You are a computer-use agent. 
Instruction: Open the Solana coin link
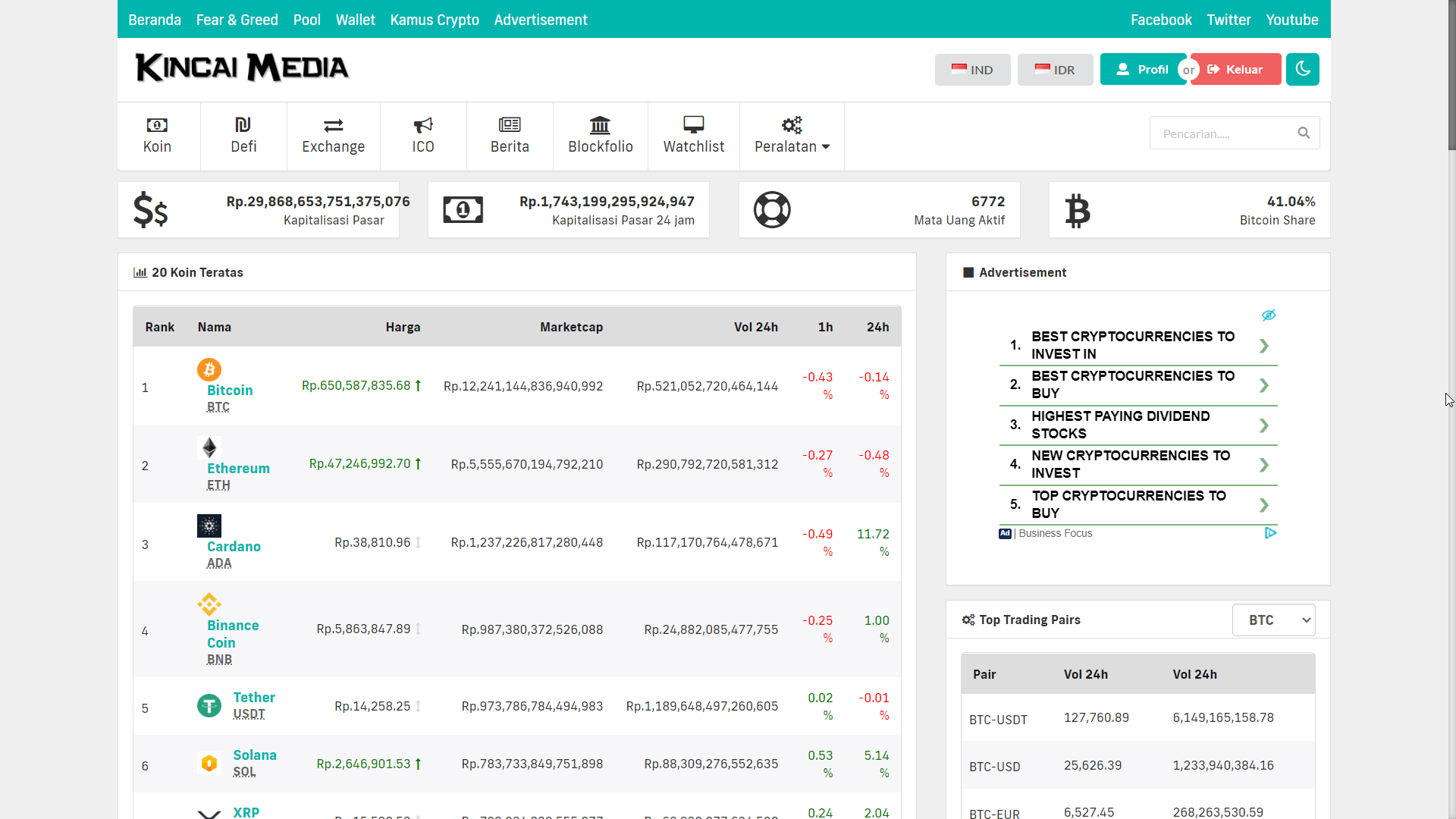click(x=255, y=755)
